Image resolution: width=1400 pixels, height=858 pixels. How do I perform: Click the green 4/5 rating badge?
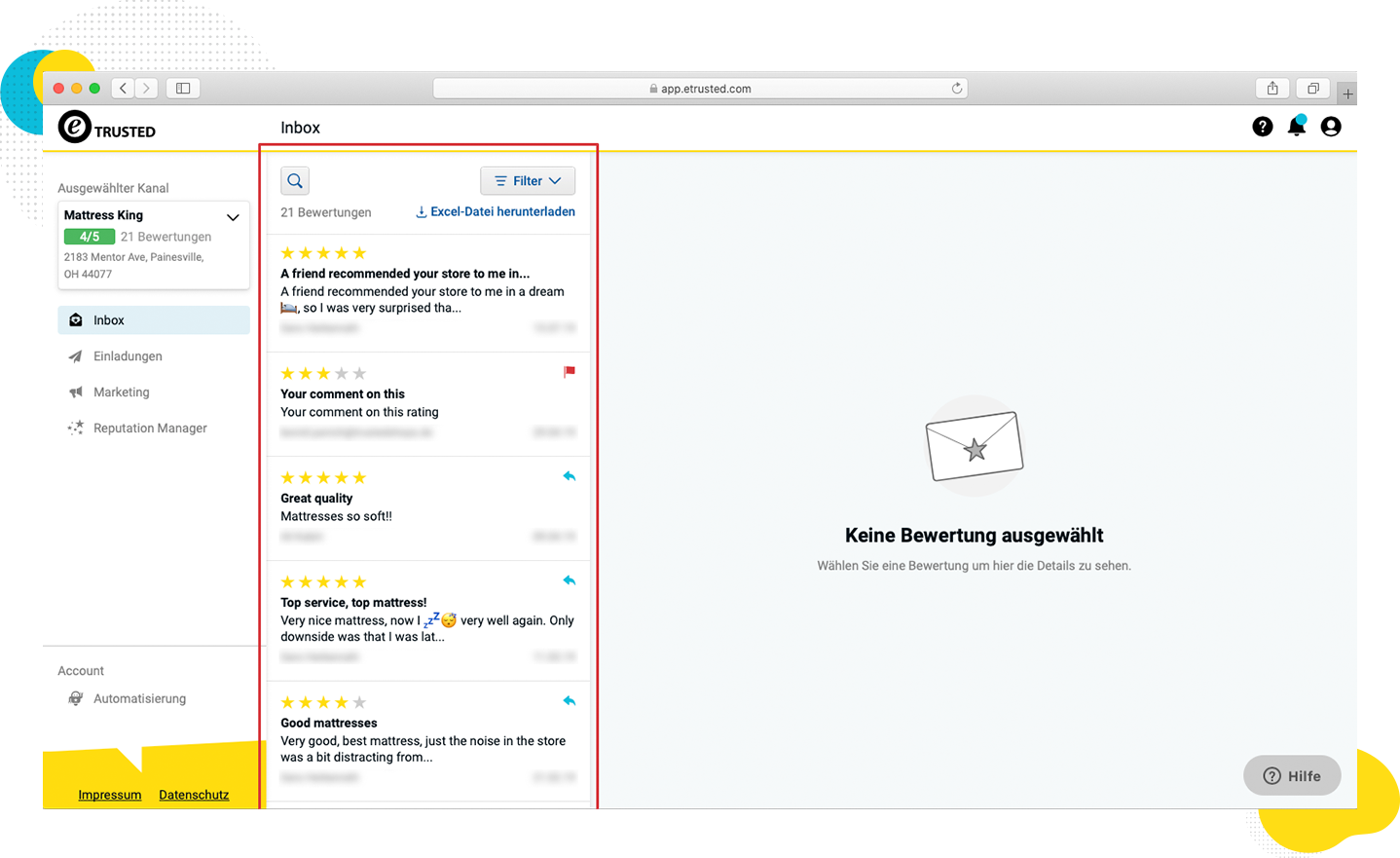[x=89, y=236]
